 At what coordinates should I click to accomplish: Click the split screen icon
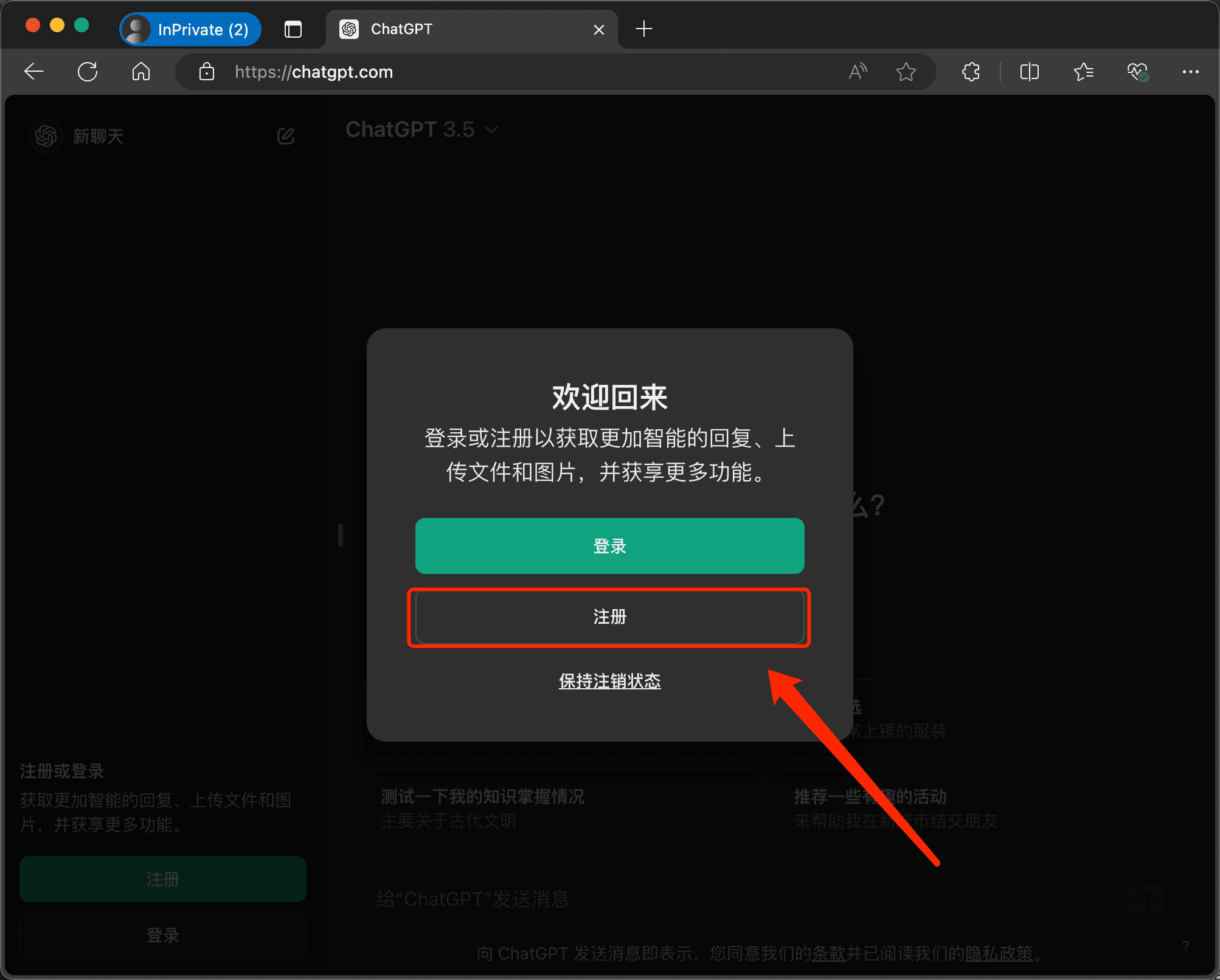pos(1029,72)
